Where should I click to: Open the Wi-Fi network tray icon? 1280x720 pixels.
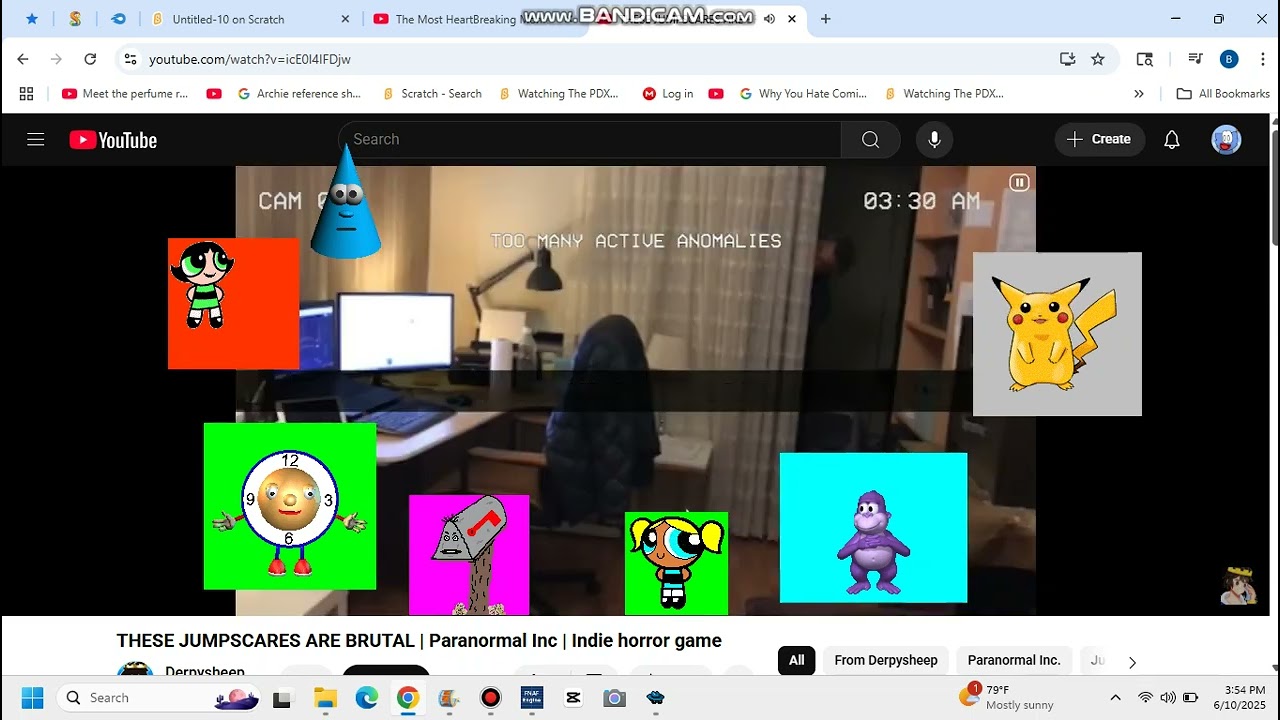click(1145, 698)
